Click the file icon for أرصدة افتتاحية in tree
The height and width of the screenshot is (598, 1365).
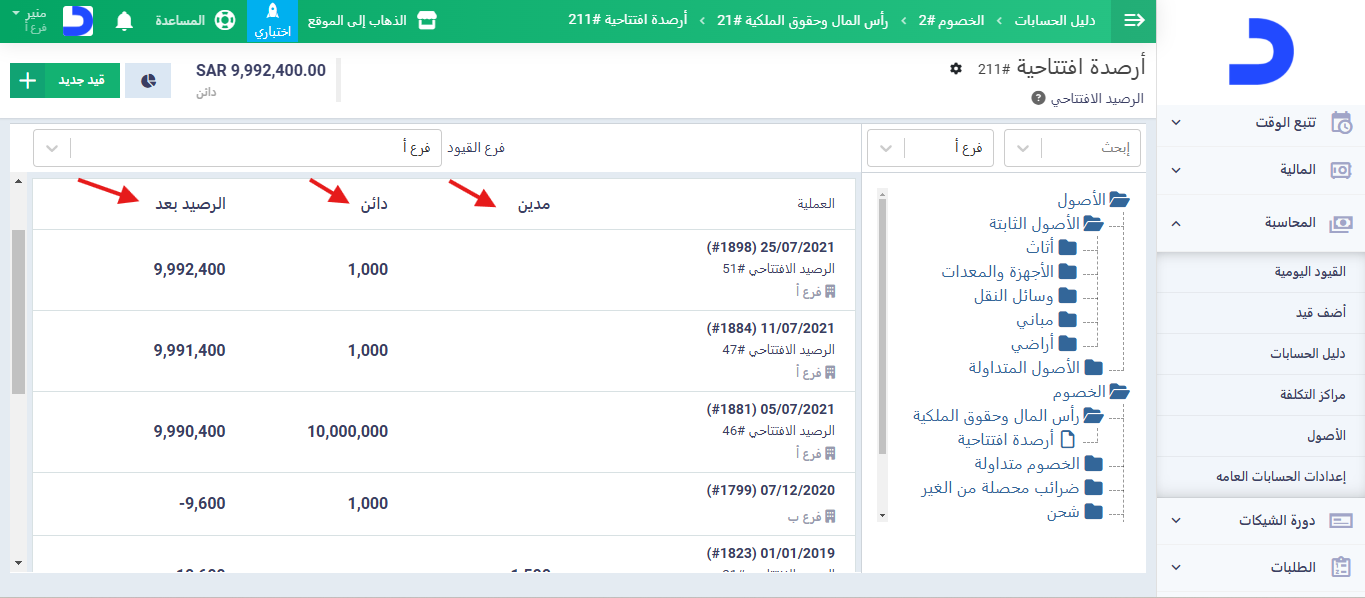1067,440
